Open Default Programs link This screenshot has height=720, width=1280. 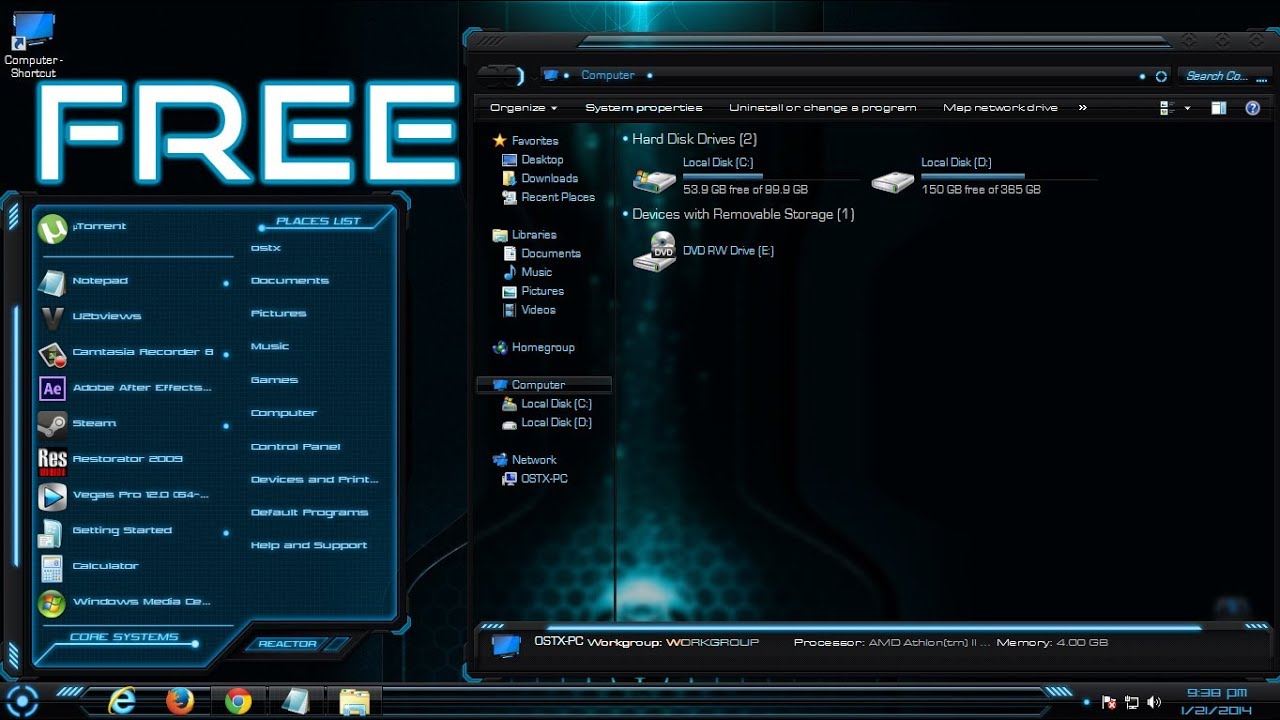[x=309, y=513]
